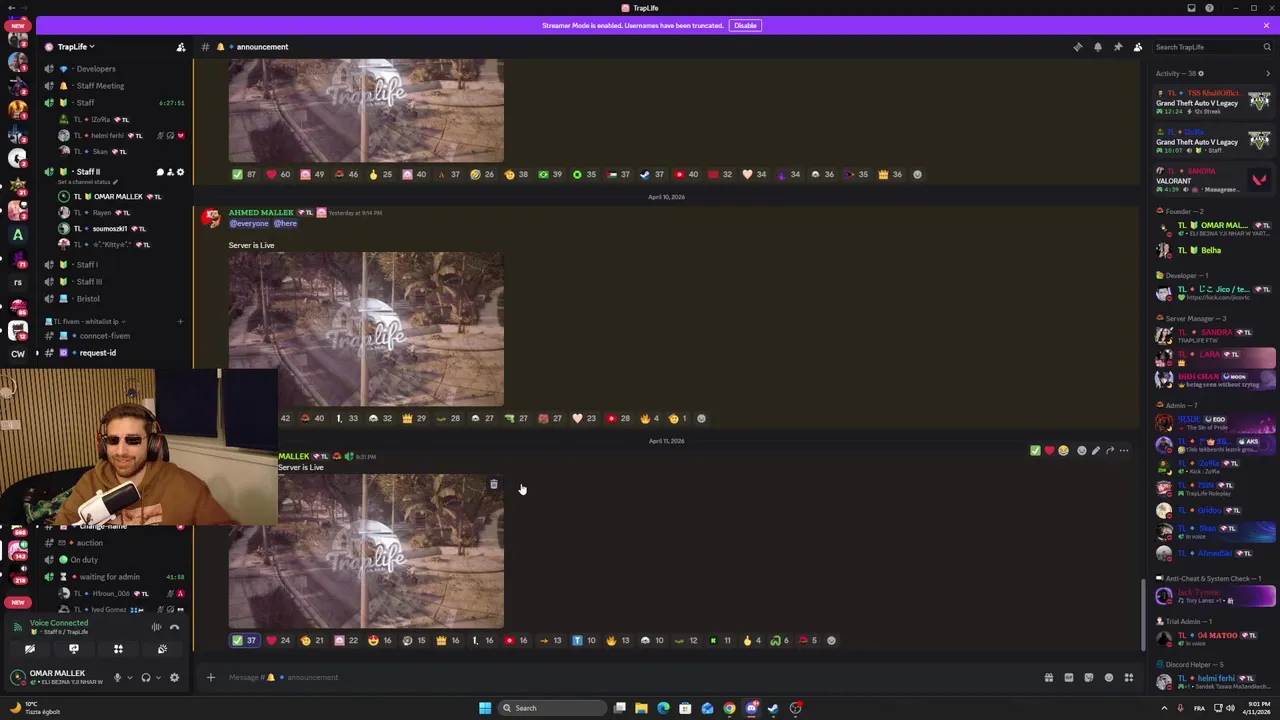Open notification settings bell in header
This screenshot has height=720, width=1280.
pos(1097,47)
